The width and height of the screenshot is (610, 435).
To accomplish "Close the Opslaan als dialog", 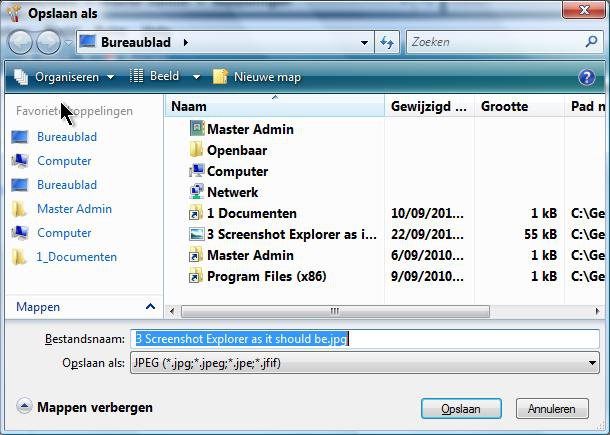I will point(583,10).
